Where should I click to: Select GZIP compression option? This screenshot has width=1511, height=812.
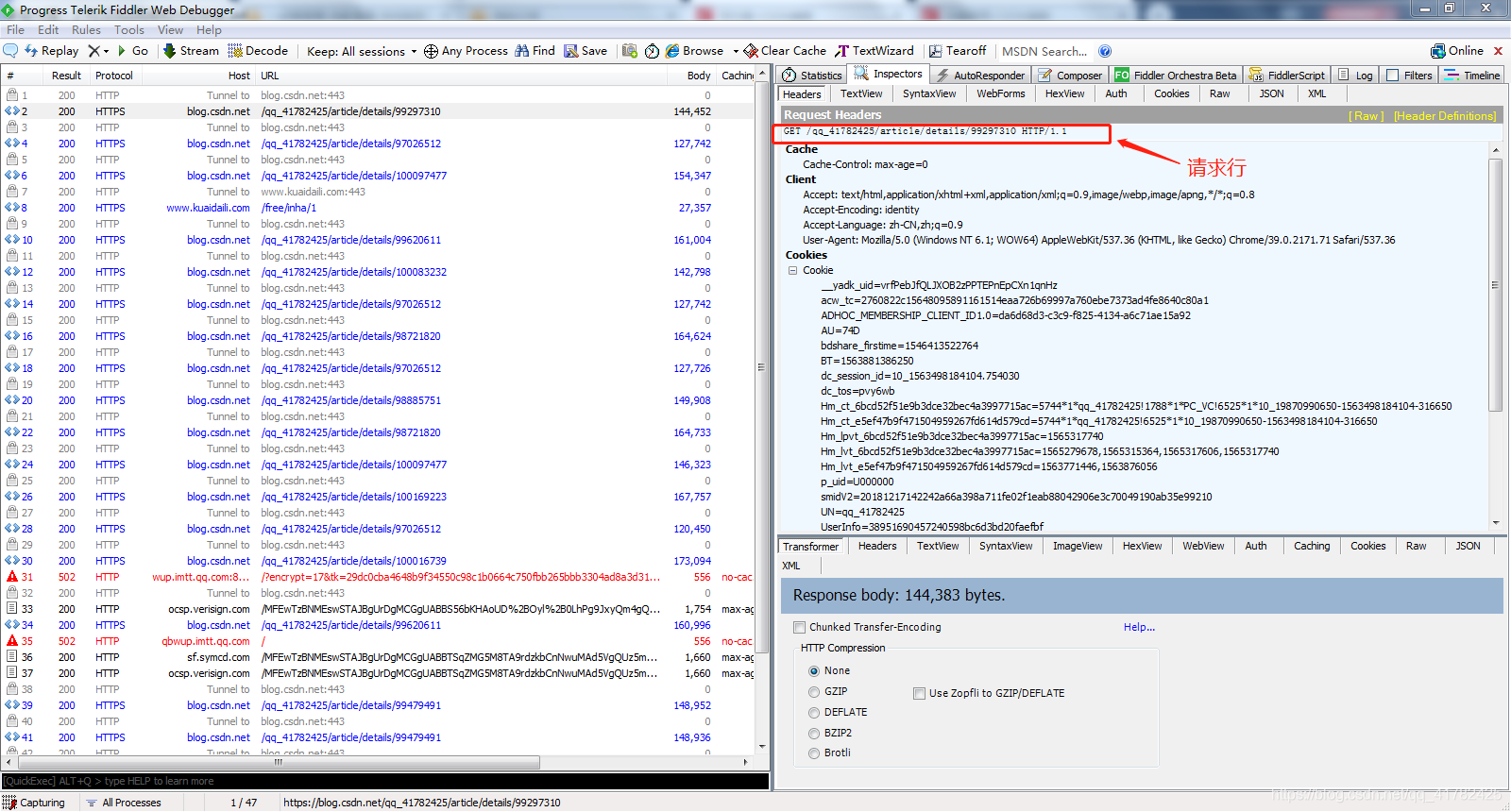pos(814,692)
